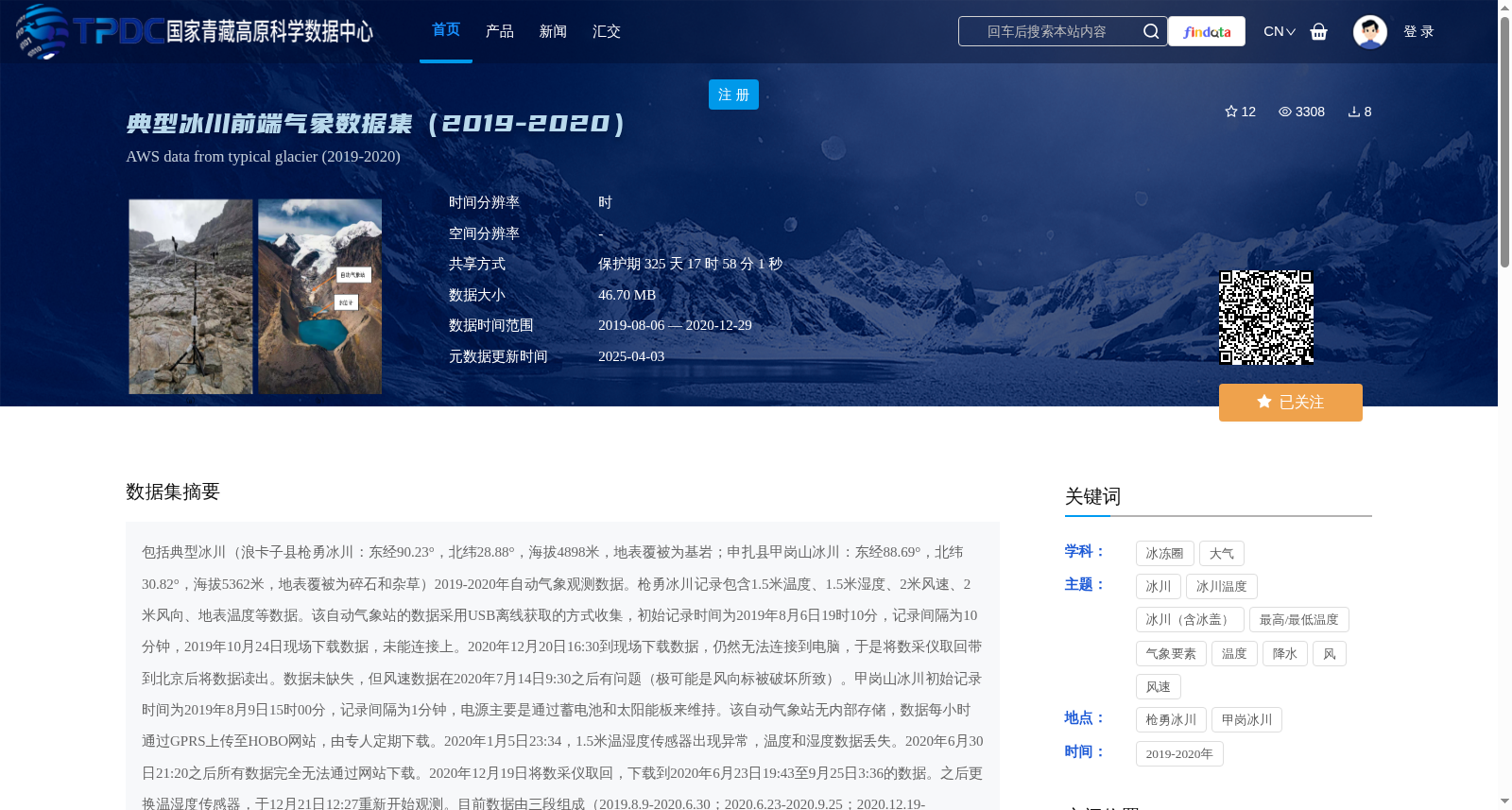
Task: Click the data size value 46.70 MB
Action: click(627, 295)
